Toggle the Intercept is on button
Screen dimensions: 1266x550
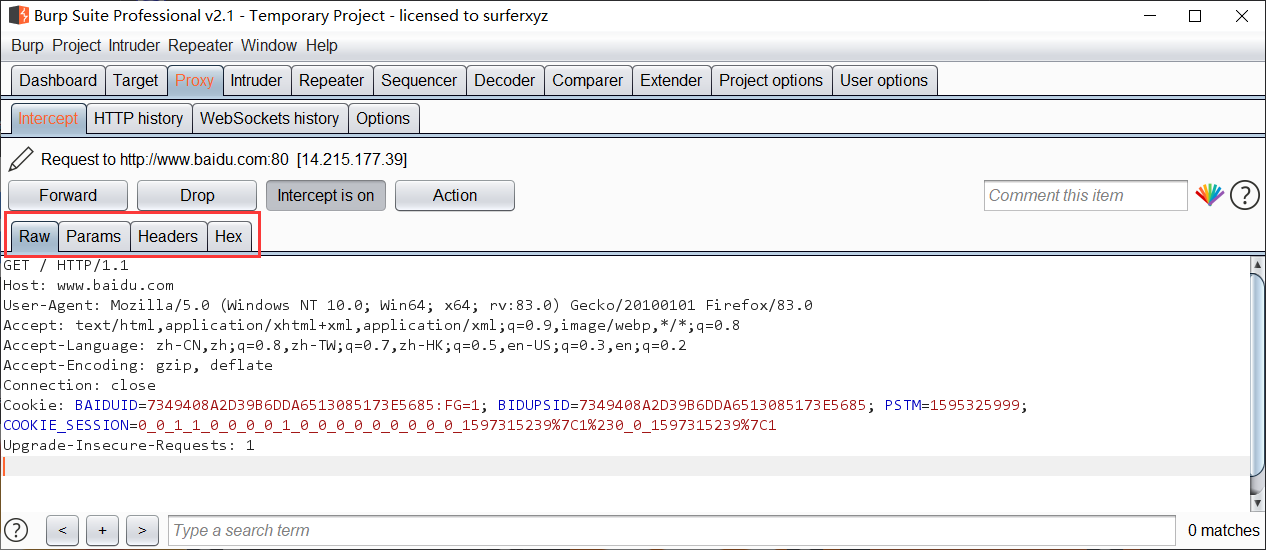pyautogui.click(x=325, y=195)
